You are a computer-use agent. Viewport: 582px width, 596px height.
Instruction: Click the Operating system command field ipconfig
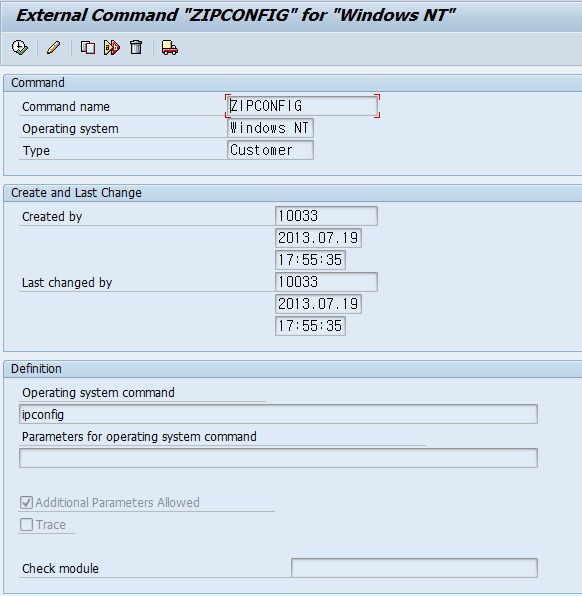(x=278, y=414)
